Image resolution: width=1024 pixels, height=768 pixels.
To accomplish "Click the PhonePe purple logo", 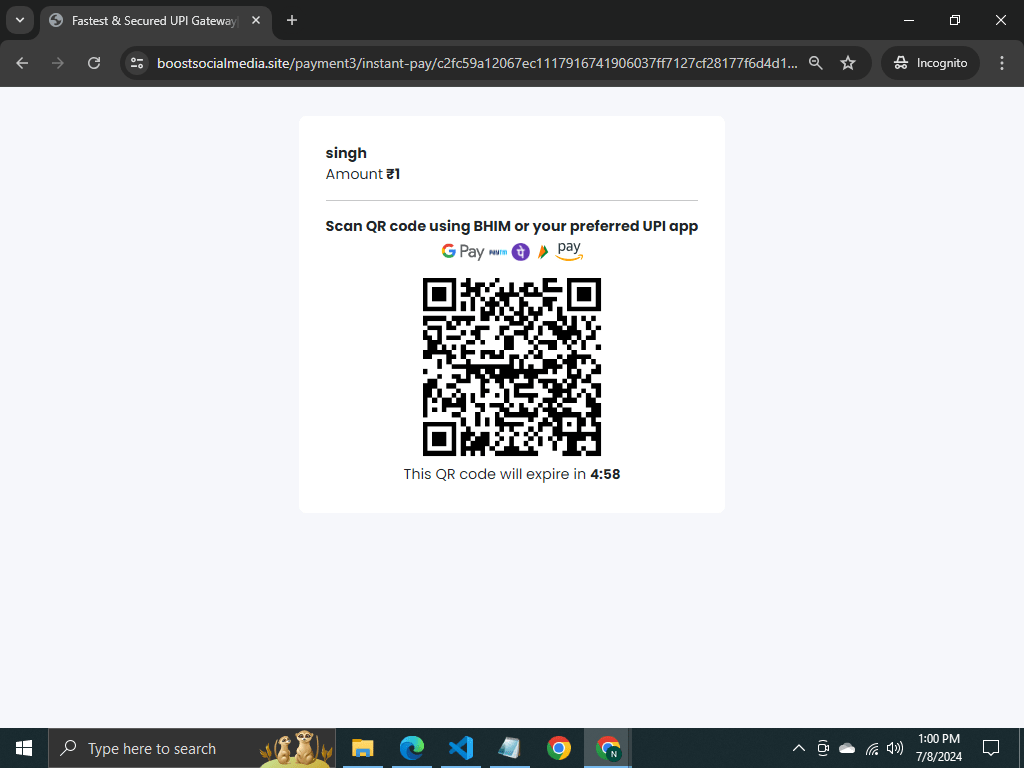I will 520,251.
